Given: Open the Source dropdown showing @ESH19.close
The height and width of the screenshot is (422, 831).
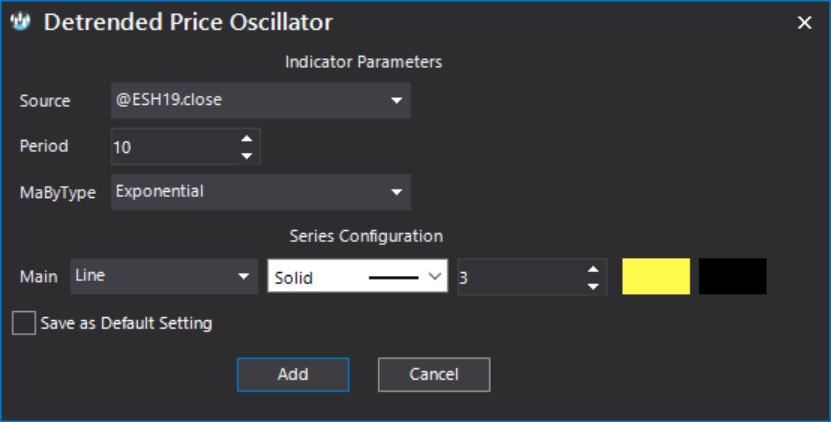Looking at the screenshot, I should [260, 100].
